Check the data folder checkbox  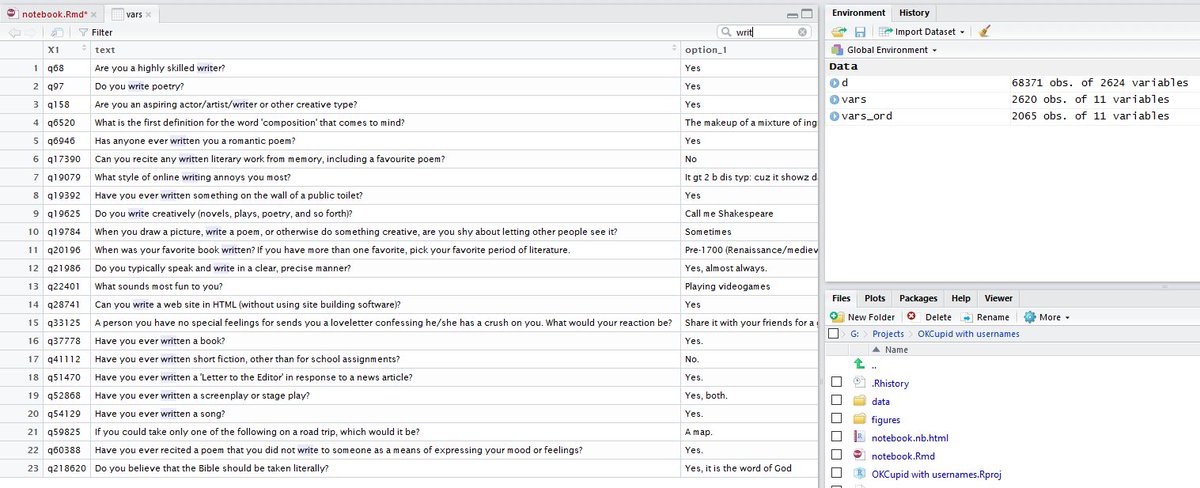pos(835,401)
